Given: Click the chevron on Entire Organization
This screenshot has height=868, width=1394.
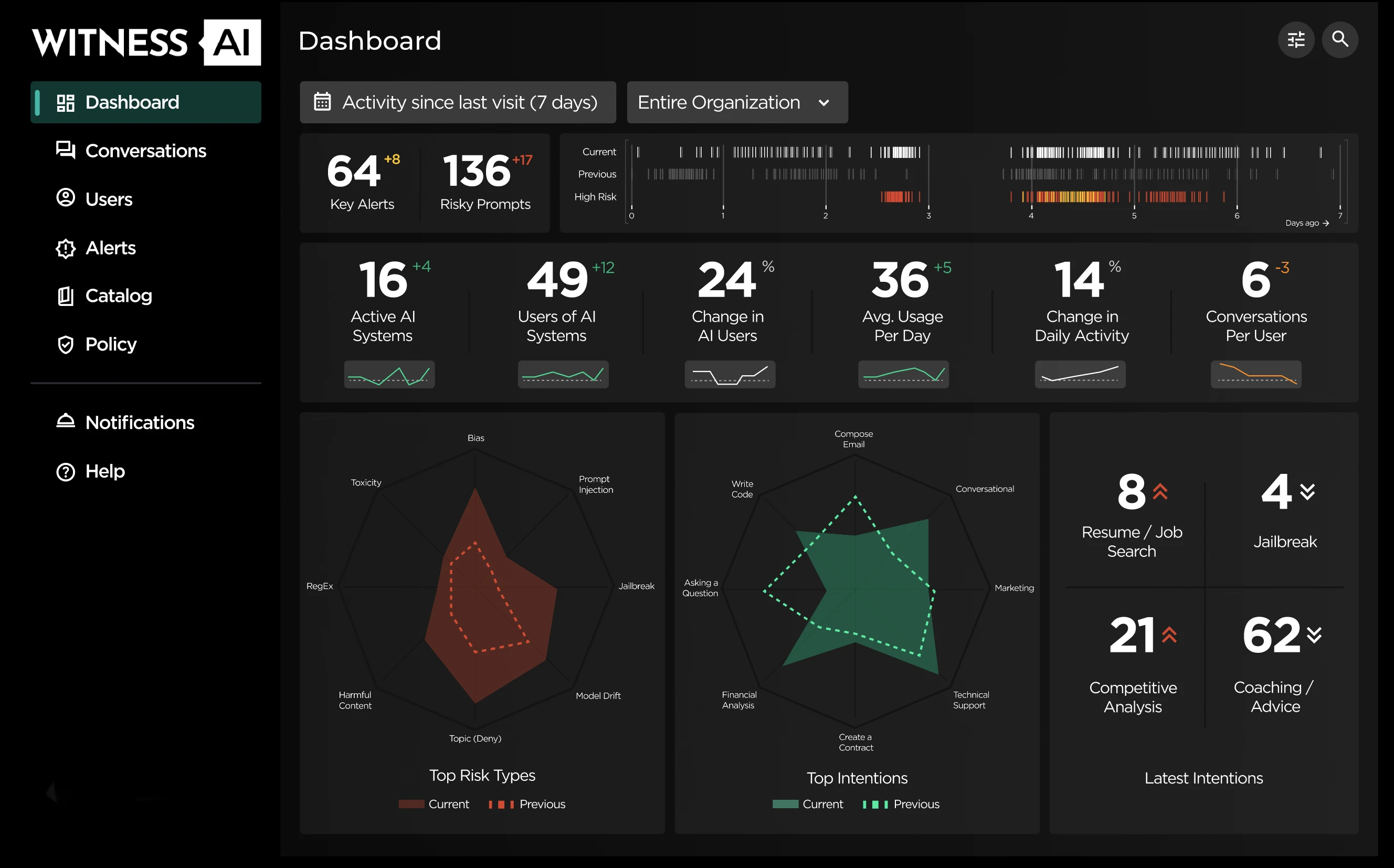Looking at the screenshot, I should coord(825,103).
